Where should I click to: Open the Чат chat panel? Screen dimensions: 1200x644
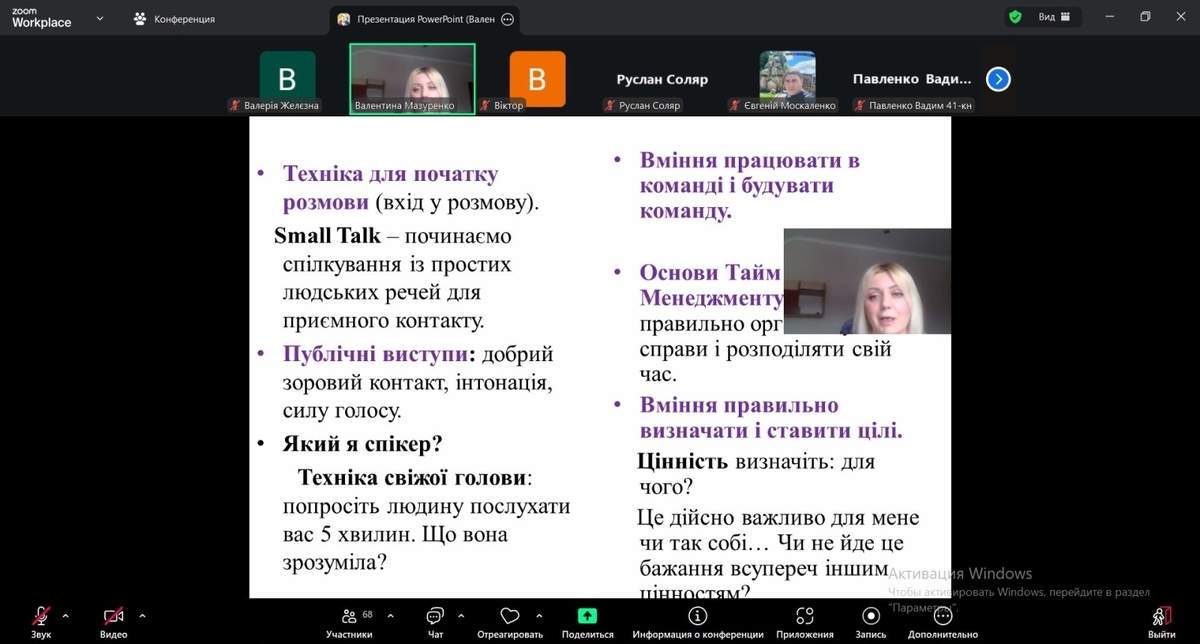[x=435, y=617]
